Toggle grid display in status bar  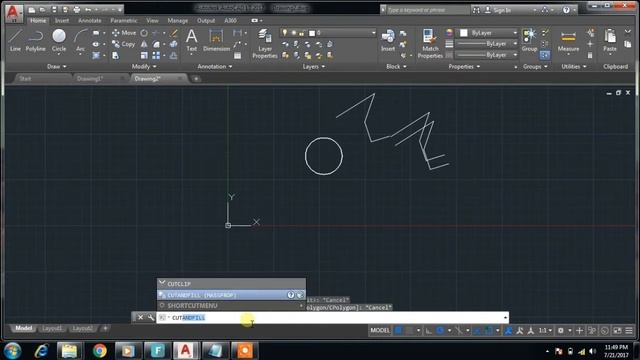pyautogui.click(x=398, y=330)
